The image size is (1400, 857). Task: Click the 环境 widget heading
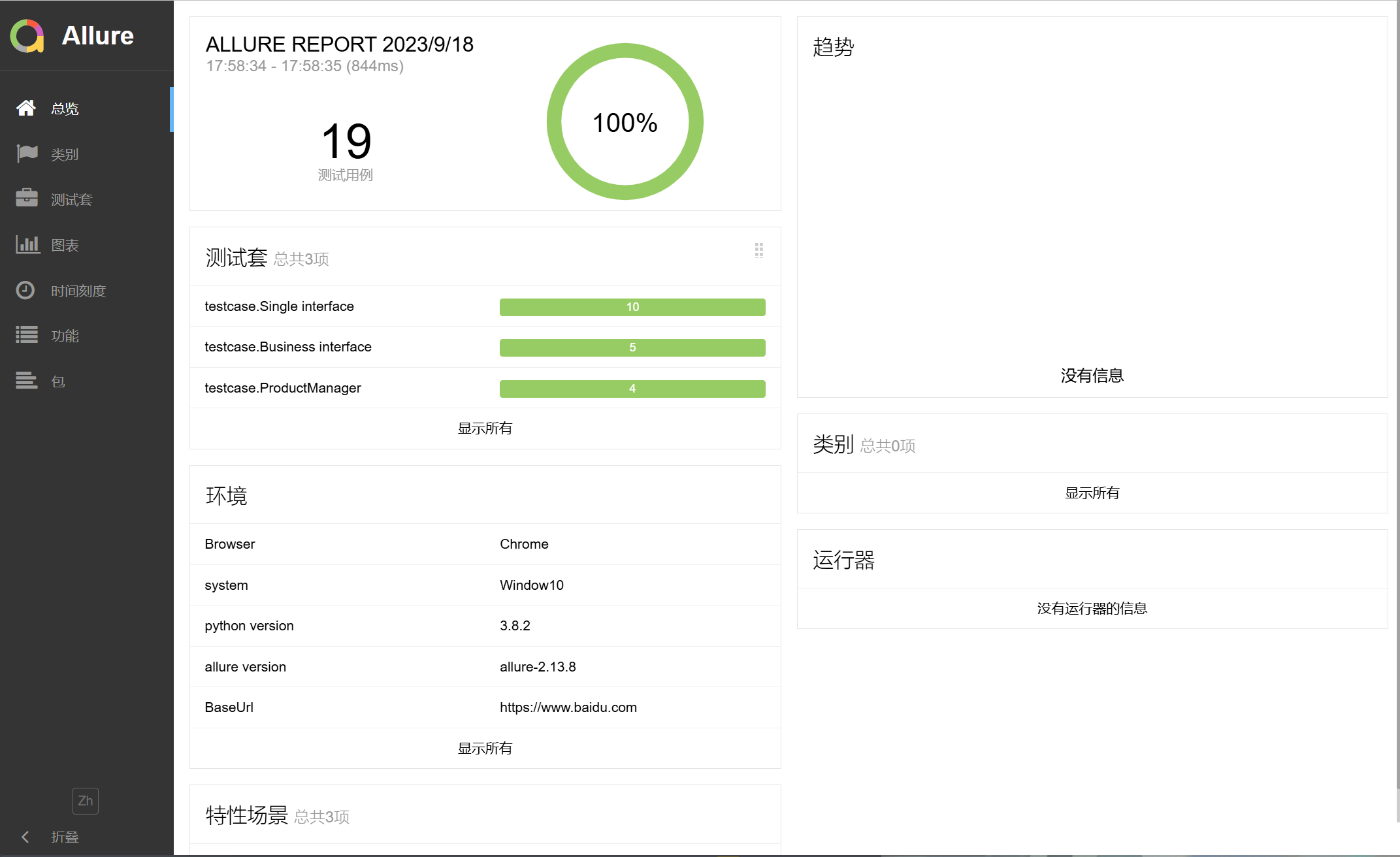click(226, 496)
